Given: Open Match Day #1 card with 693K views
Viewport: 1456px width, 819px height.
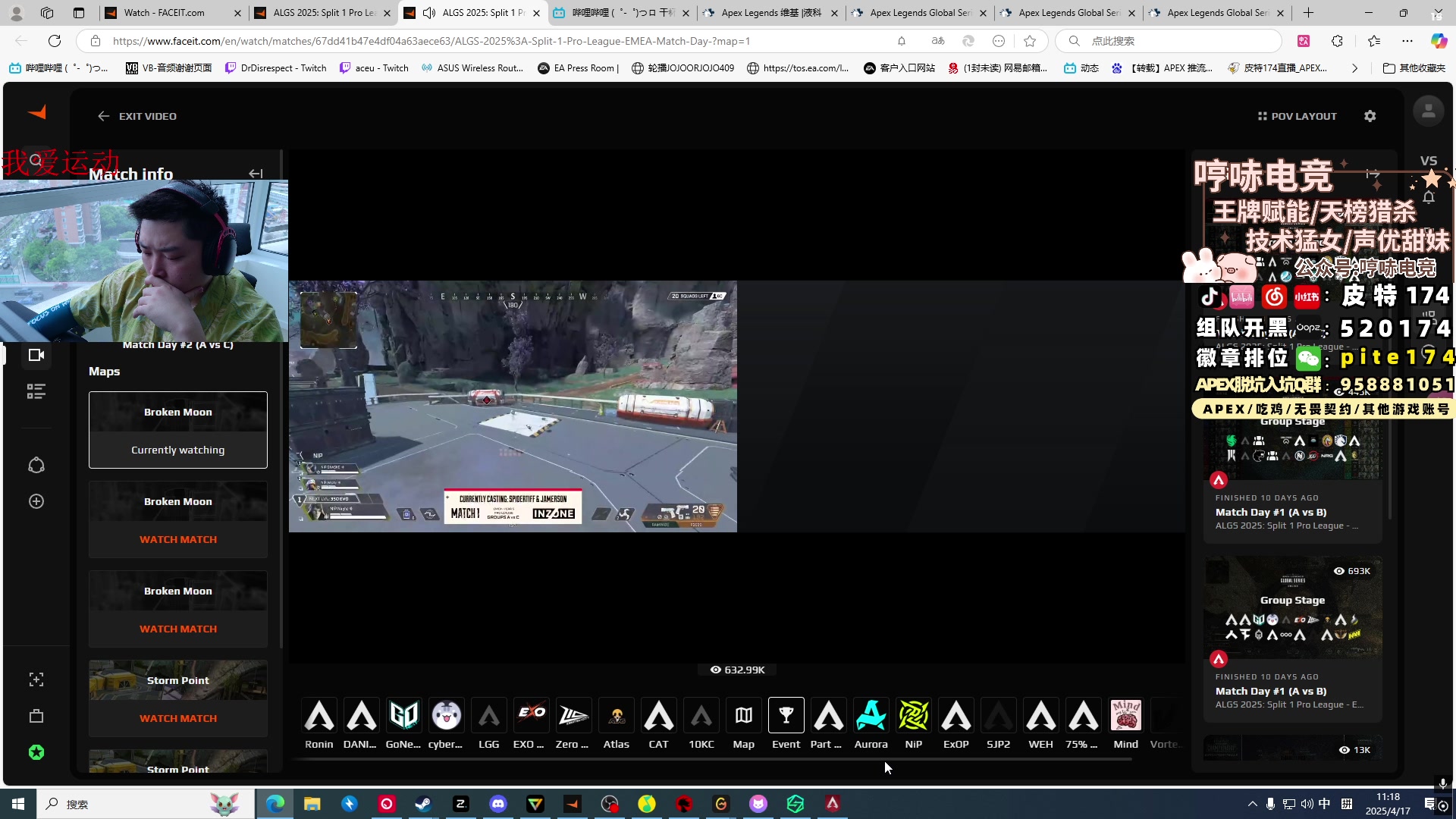Looking at the screenshot, I should pyautogui.click(x=1293, y=639).
